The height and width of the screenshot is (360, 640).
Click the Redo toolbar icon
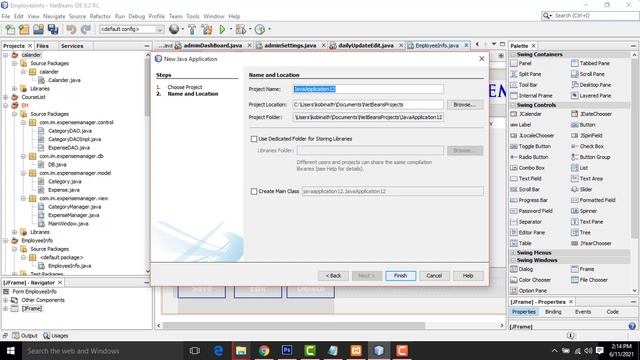click(86, 29)
